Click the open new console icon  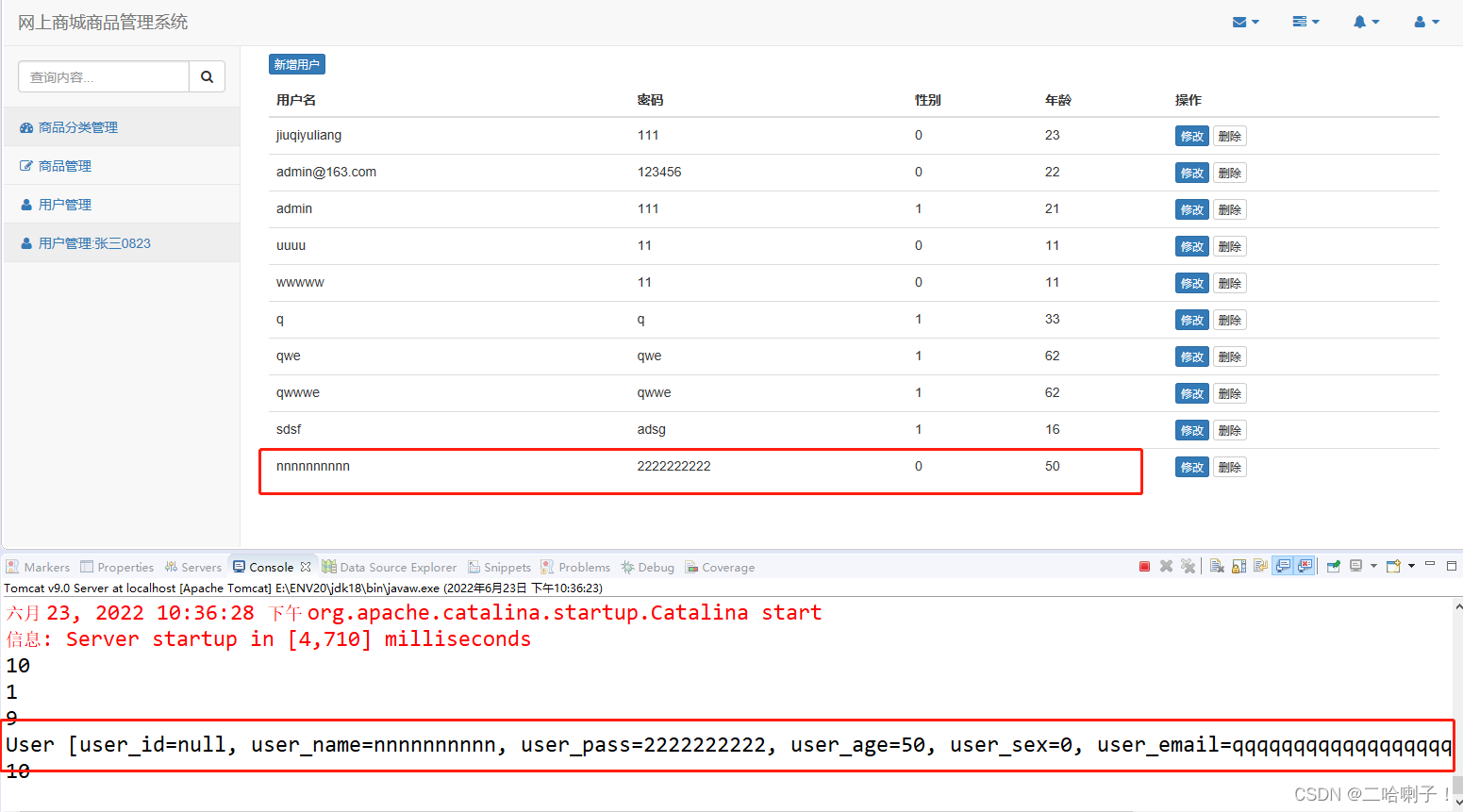(x=1393, y=566)
